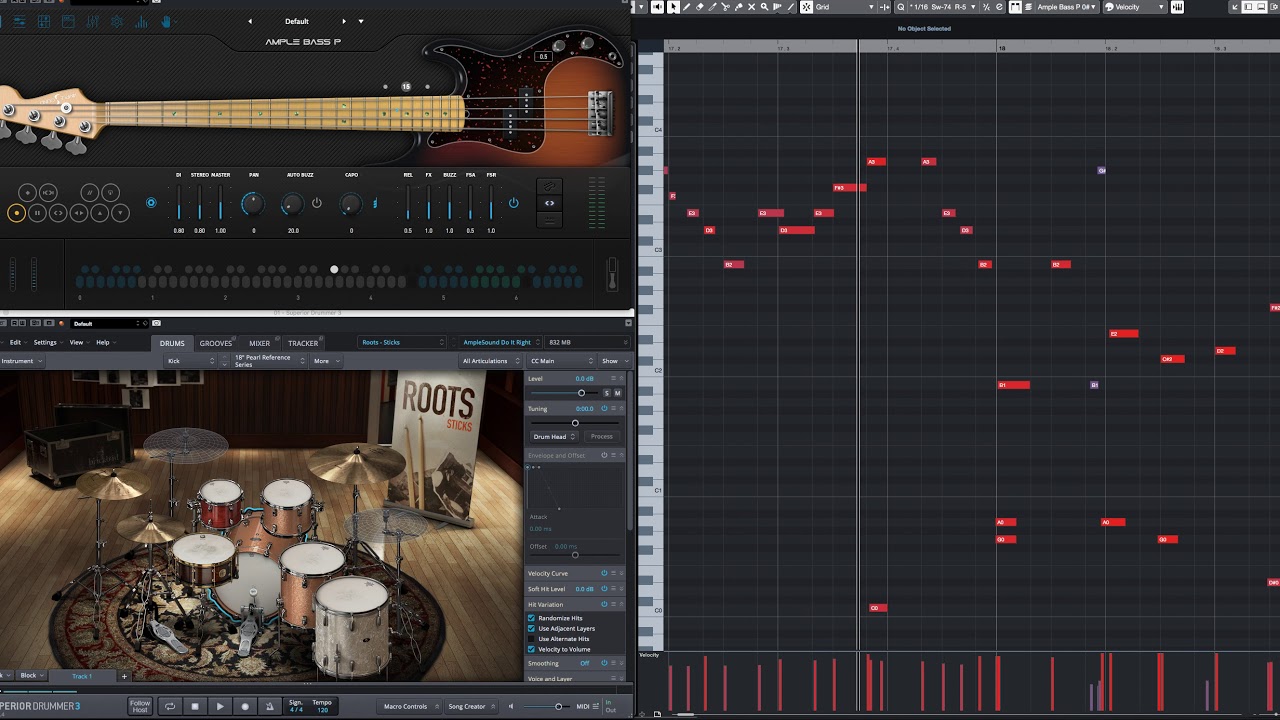Open the Grid snap type dropdown
Viewport: 1280px width, 720px height.
click(846, 7)
